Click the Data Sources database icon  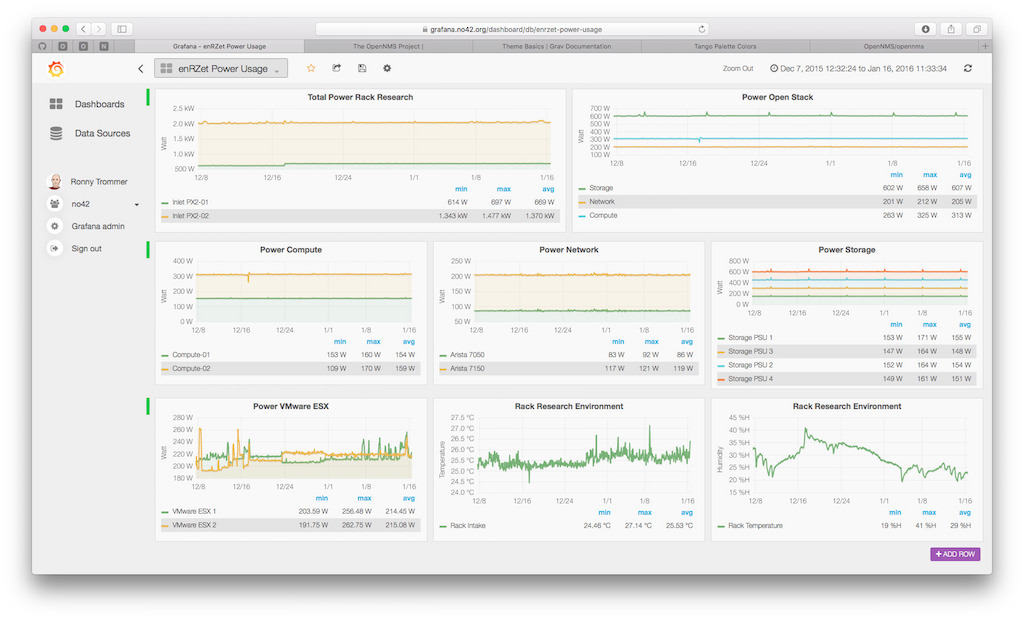(56, 133)
